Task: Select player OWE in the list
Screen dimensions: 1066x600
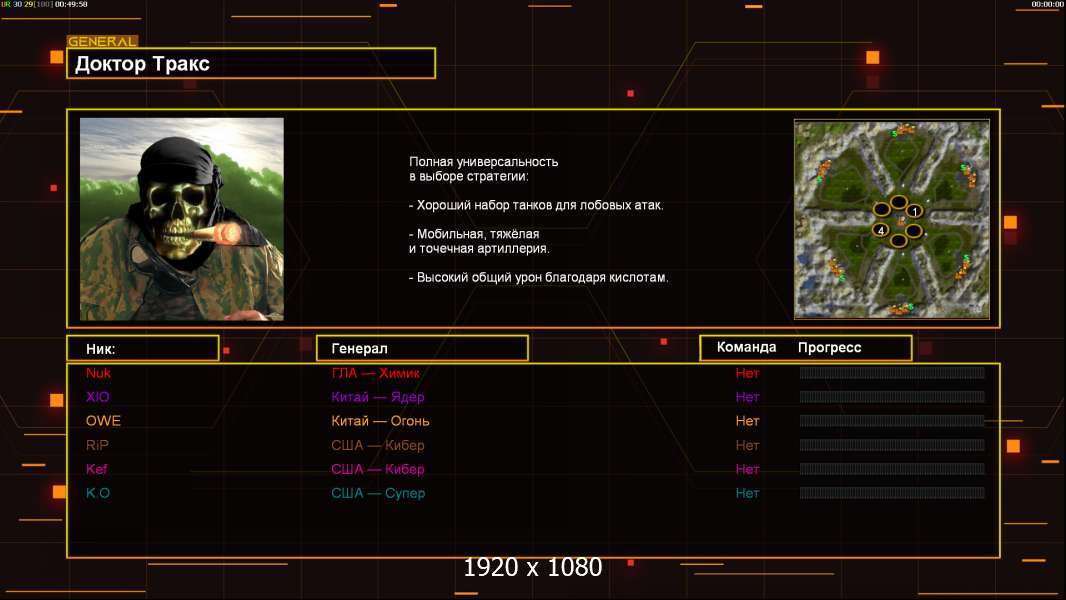Action: point(103,421)
